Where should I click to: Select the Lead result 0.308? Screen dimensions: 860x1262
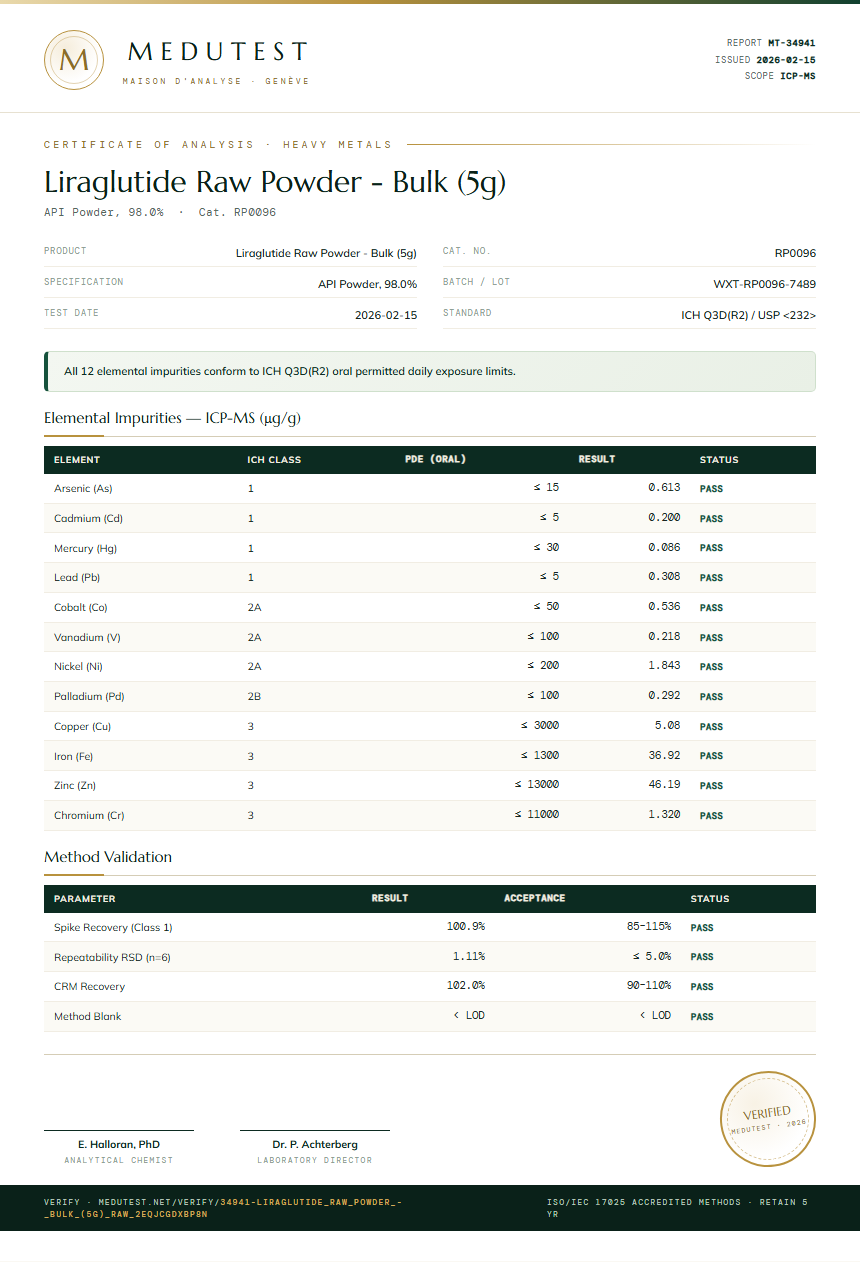(664, 577)
